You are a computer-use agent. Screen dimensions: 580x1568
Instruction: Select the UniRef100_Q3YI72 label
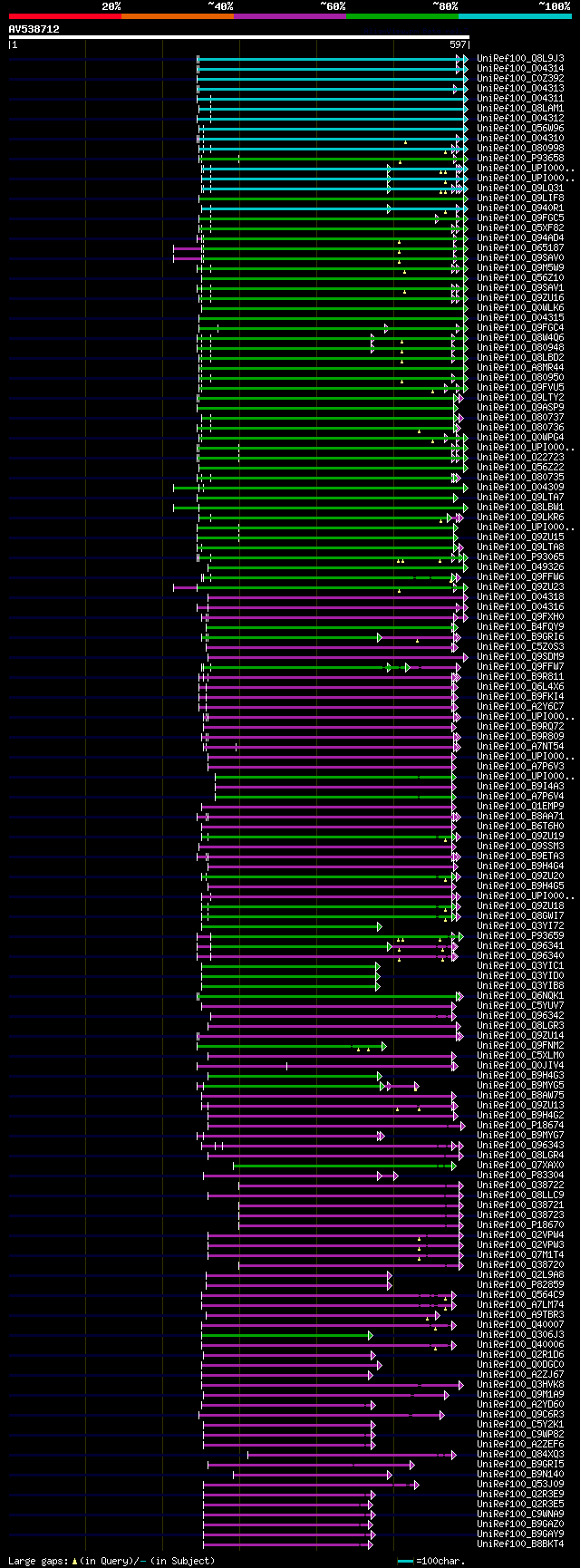coord(520,925)
